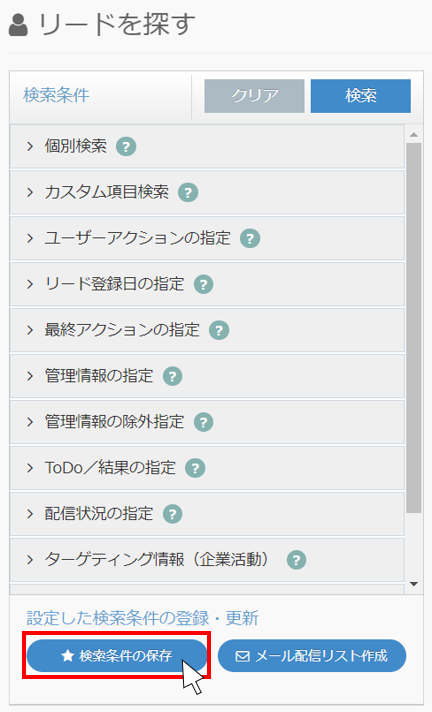Expand the カスタム項目検索 section
The width and height of the screenshot is (432, 712).
[x=207, y=193]
